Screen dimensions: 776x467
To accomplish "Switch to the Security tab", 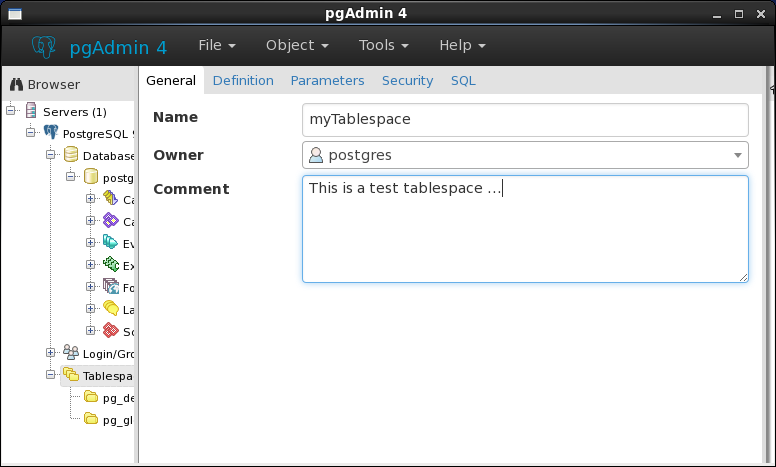I will point(407,81).
